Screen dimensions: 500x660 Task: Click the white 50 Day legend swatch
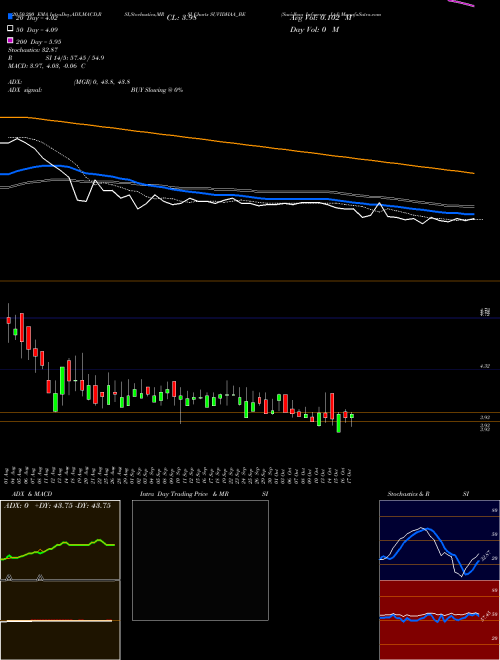tap(10, 29)
